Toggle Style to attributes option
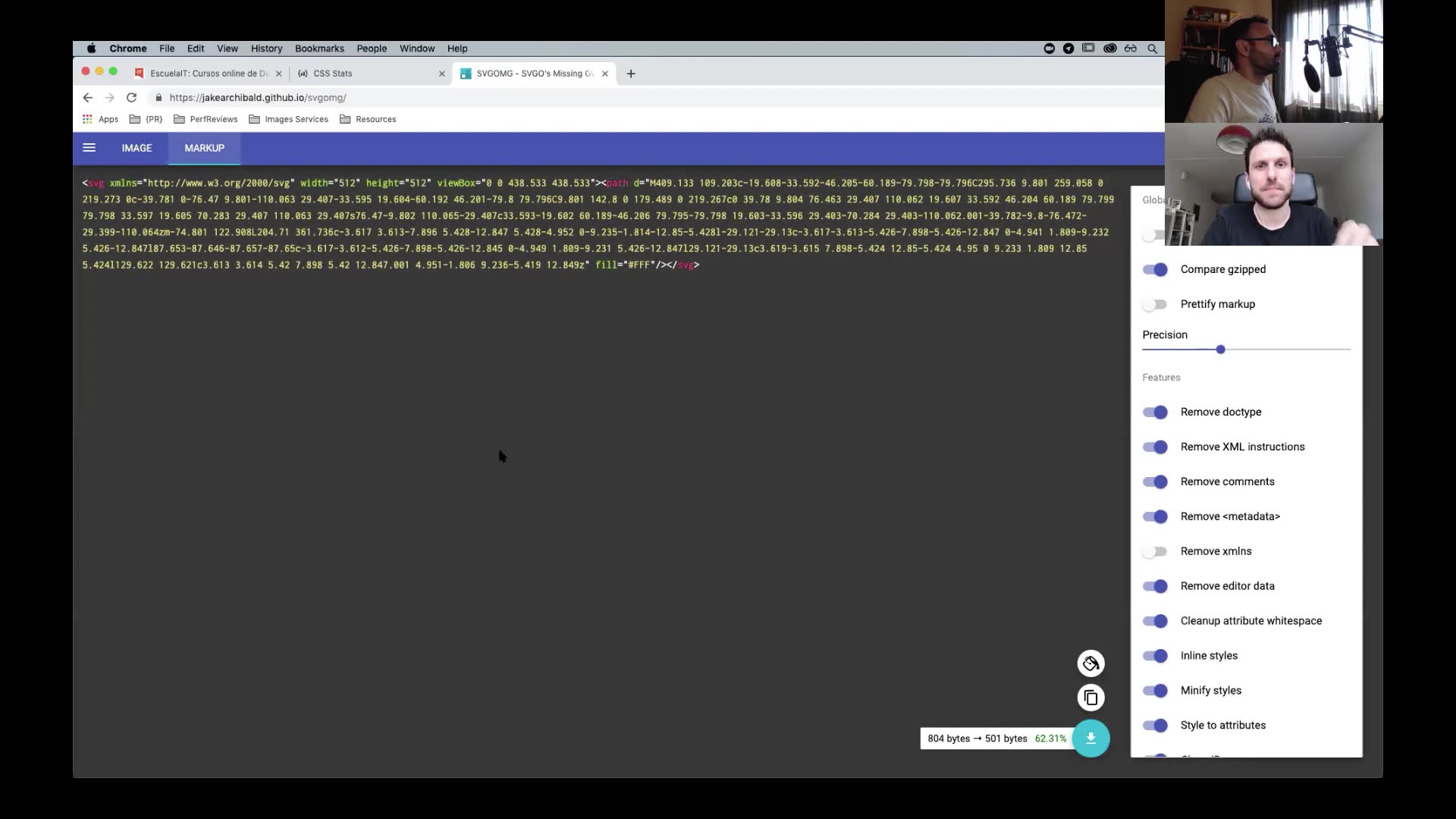1456x819 pixels. (x=1155, y=726)
